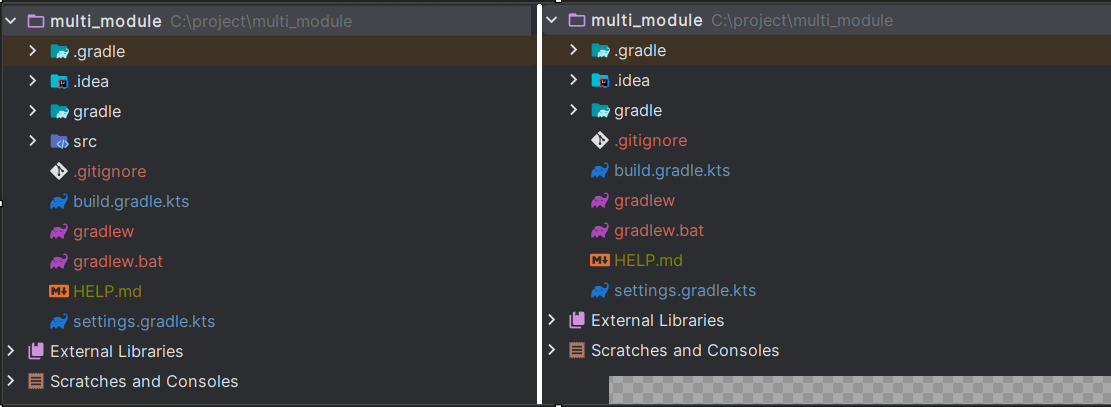Select gradlew file name in left panel
This screenshot has width=1111, height=407.
(x=103, y=232)
